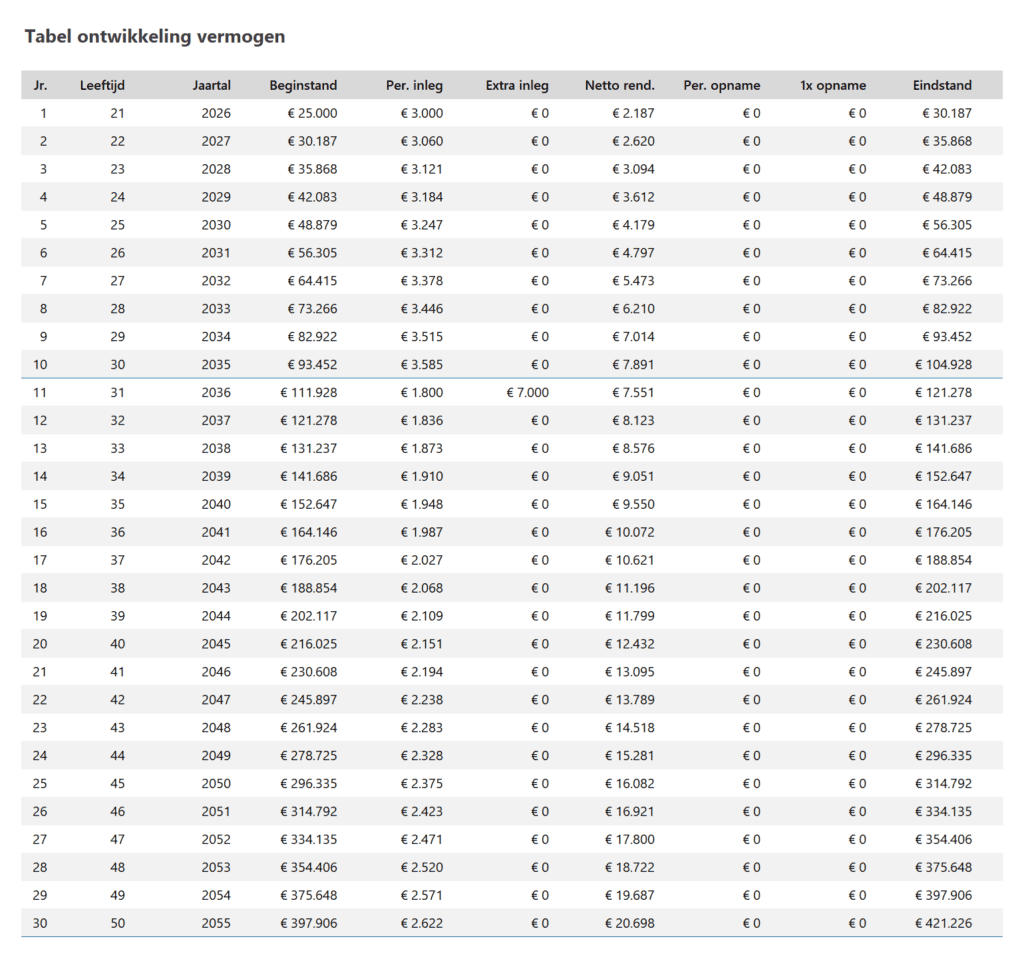
Task: Click the Jaartal column header
Action: pos(211,85)
